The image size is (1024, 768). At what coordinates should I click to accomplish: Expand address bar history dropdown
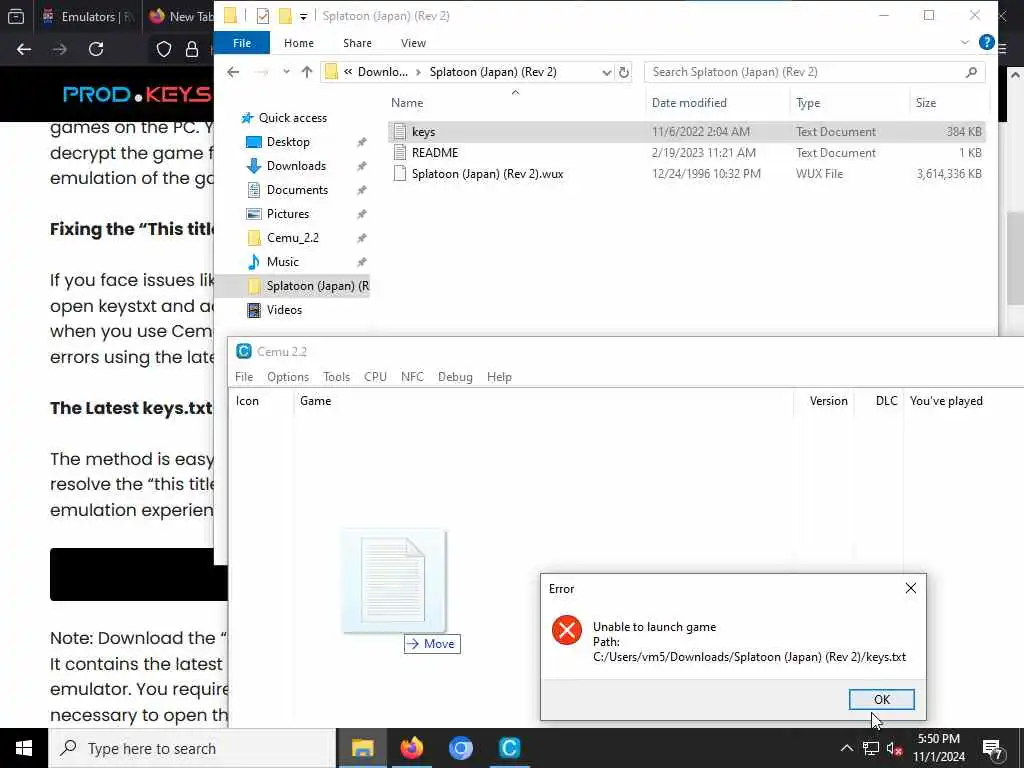click(x=606, y=72)
